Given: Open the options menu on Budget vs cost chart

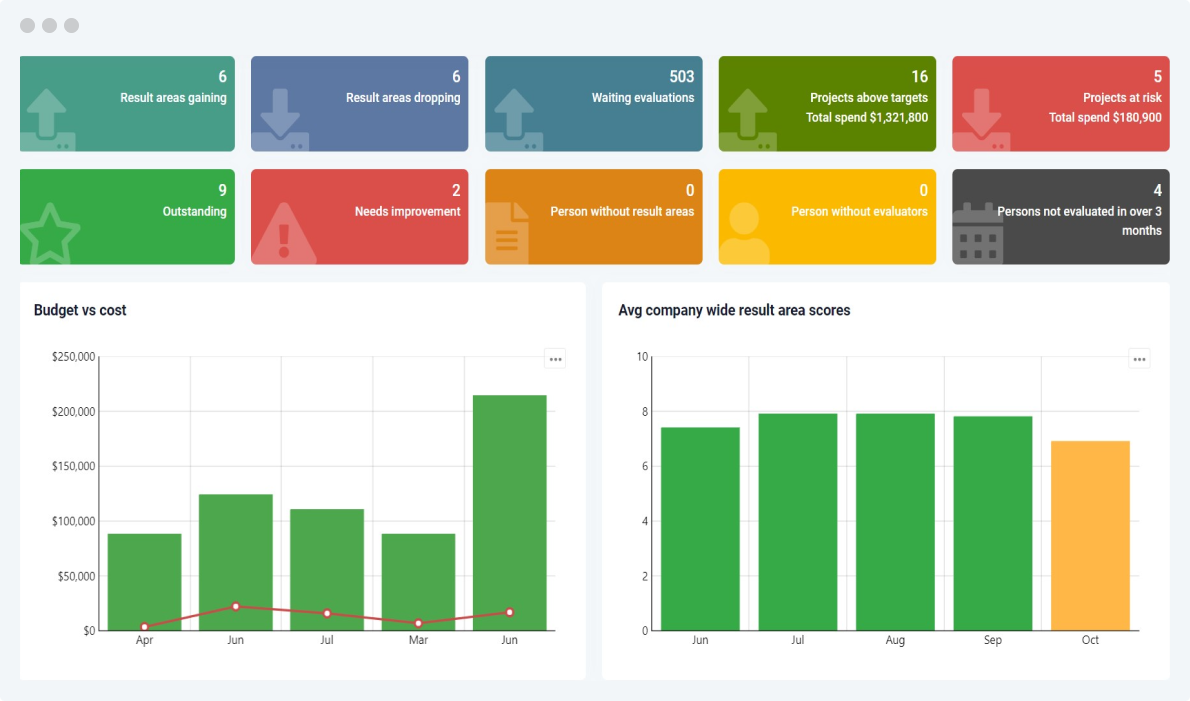Looking at the screenshot, I should [x=555, y=358].
